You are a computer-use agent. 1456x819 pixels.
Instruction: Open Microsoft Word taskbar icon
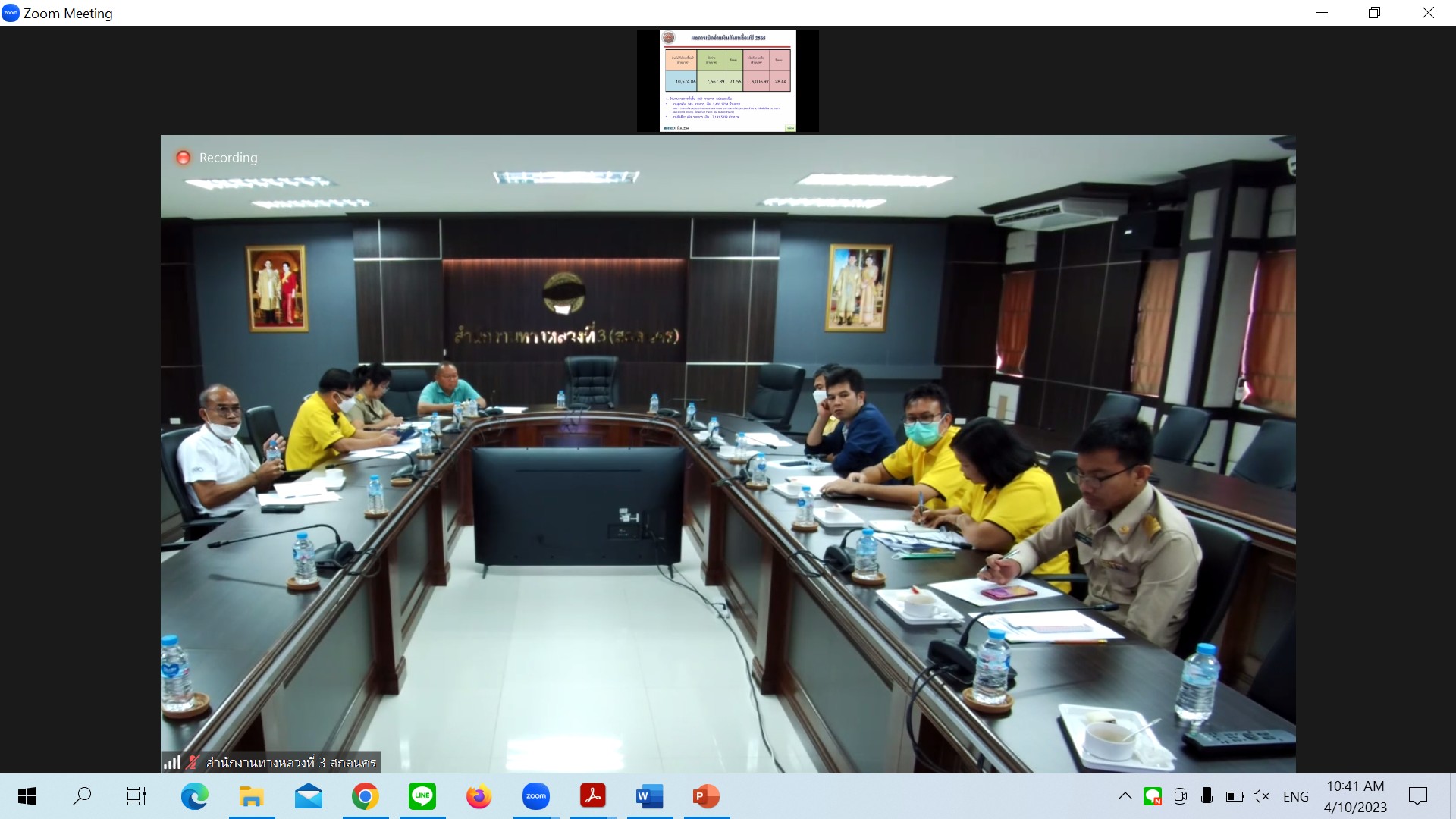(649, 796)
